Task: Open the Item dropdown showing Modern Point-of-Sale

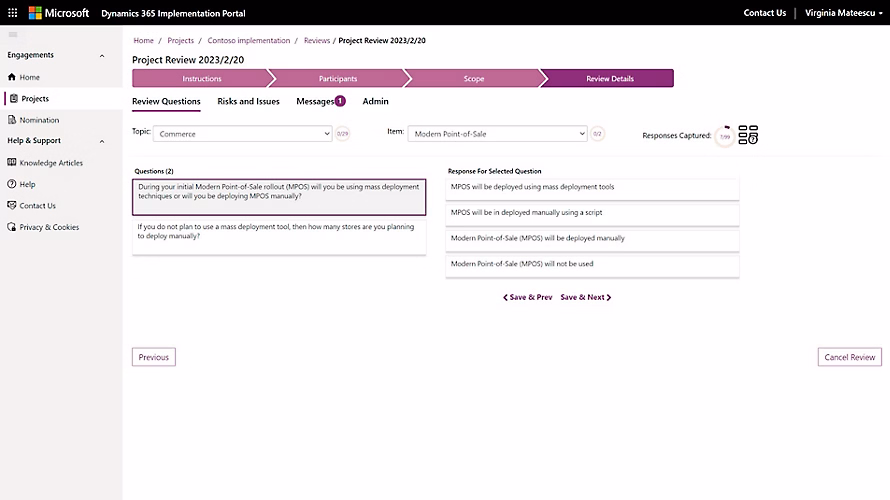Action: point(497,134)
